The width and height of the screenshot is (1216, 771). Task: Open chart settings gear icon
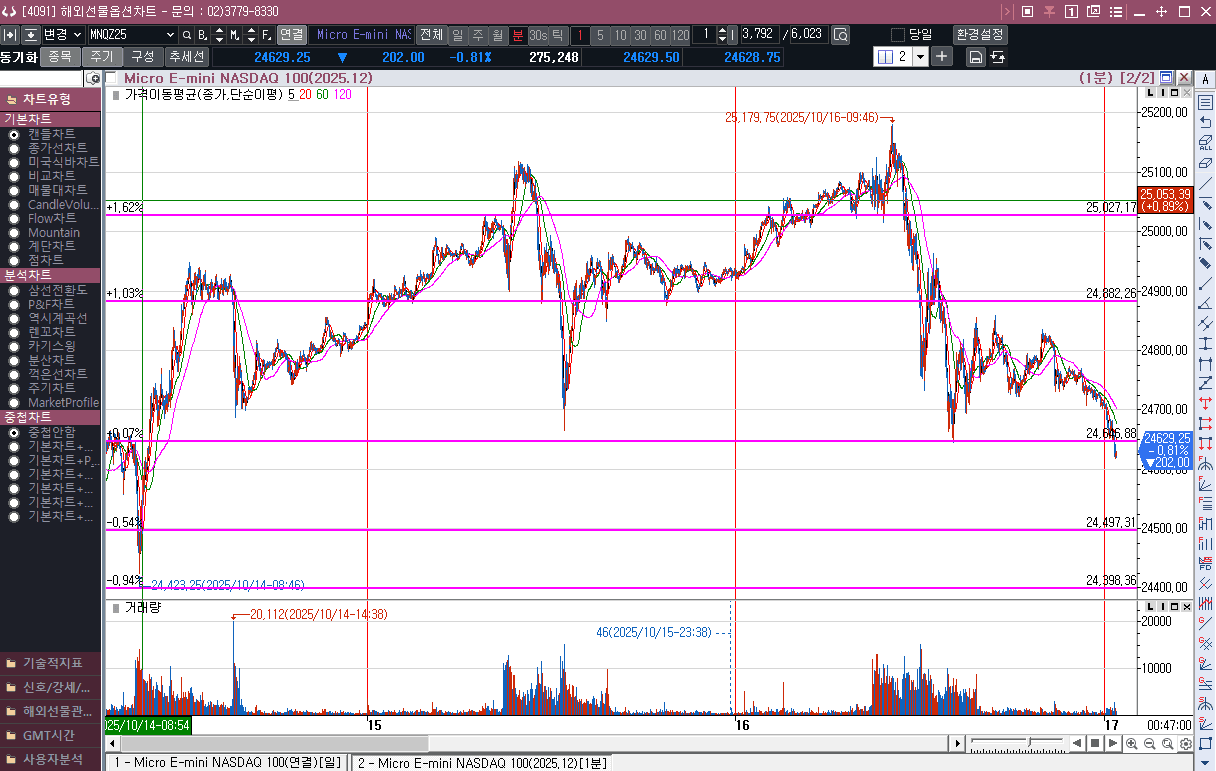(1185, 744)
